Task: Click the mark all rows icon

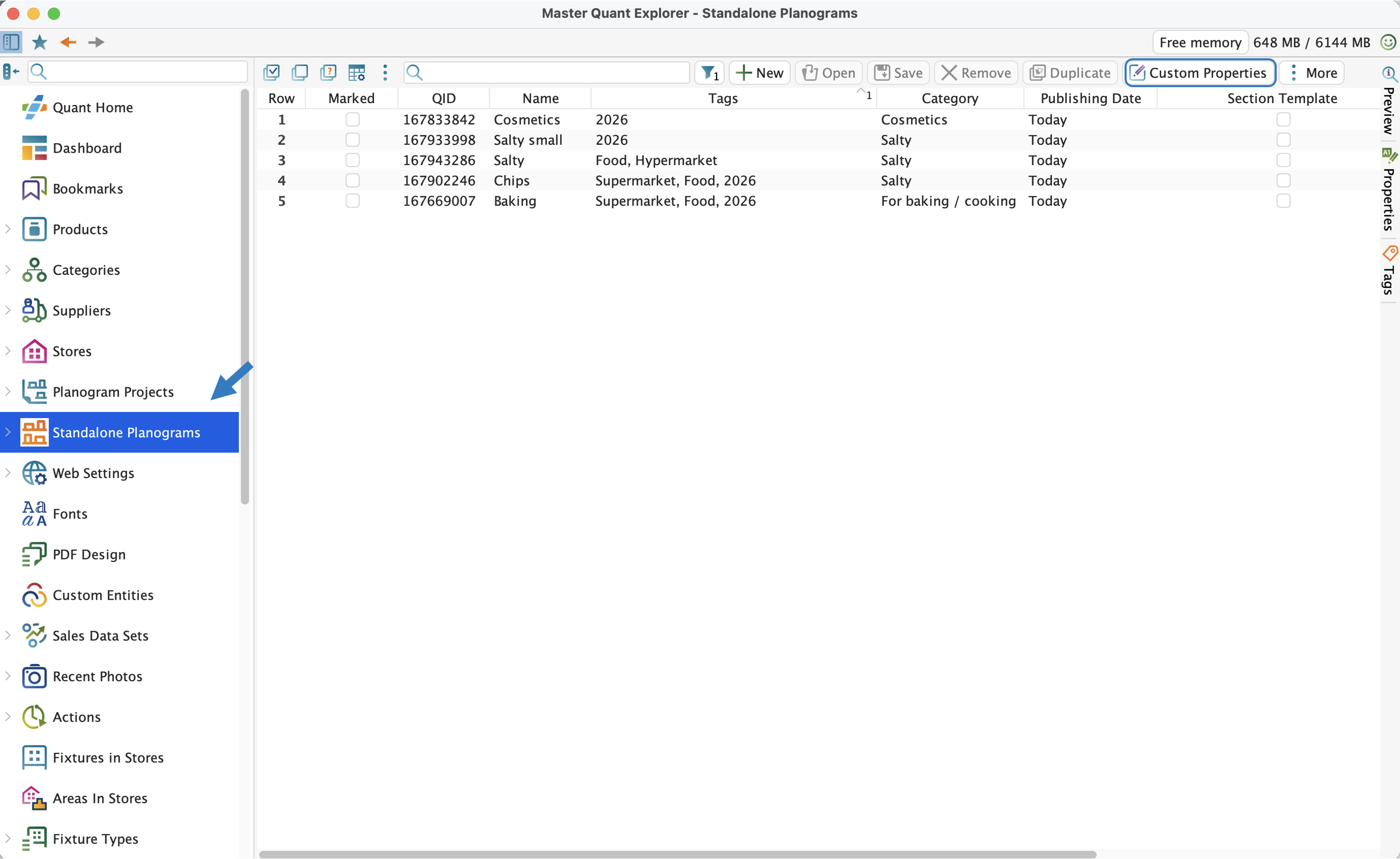Action: [x=272, y=73]
